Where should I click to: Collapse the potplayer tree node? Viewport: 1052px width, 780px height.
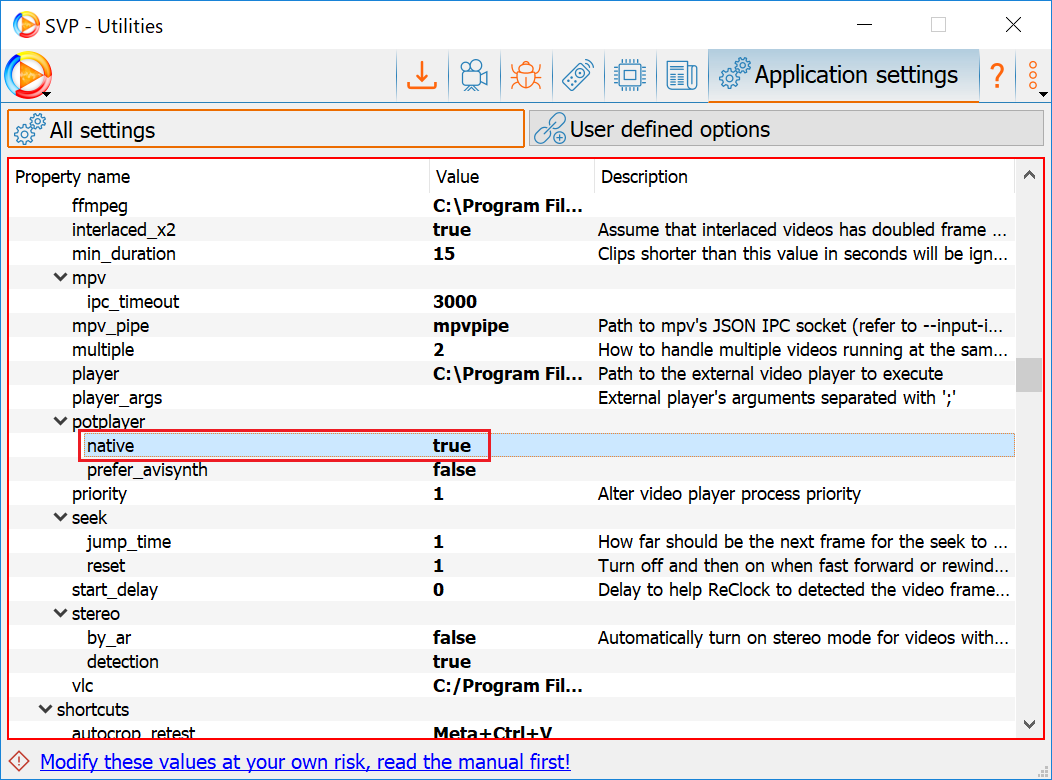(x=60, y=421)
